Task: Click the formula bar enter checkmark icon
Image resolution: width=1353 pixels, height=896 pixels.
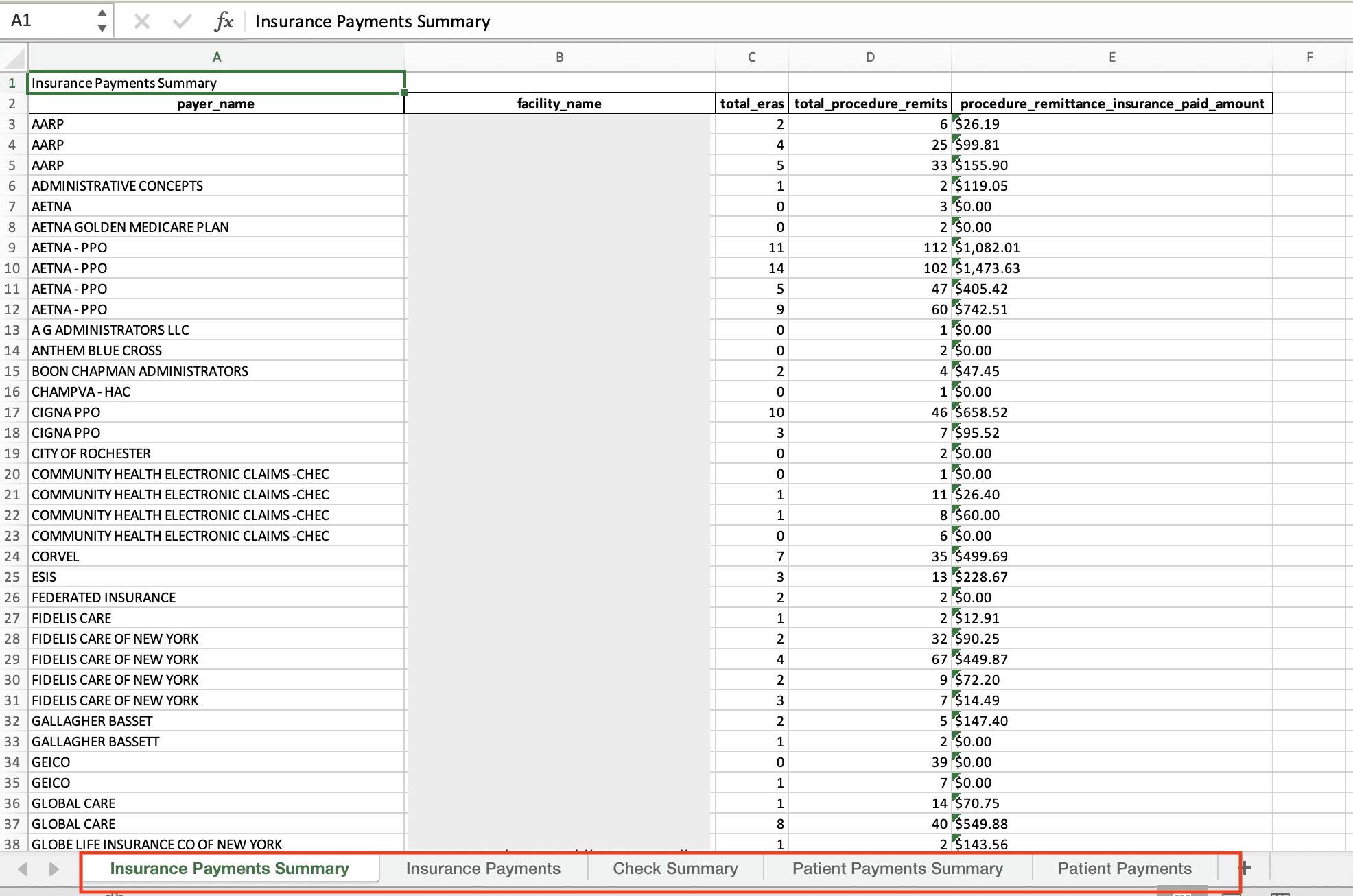Action: [x=182, y=21]
